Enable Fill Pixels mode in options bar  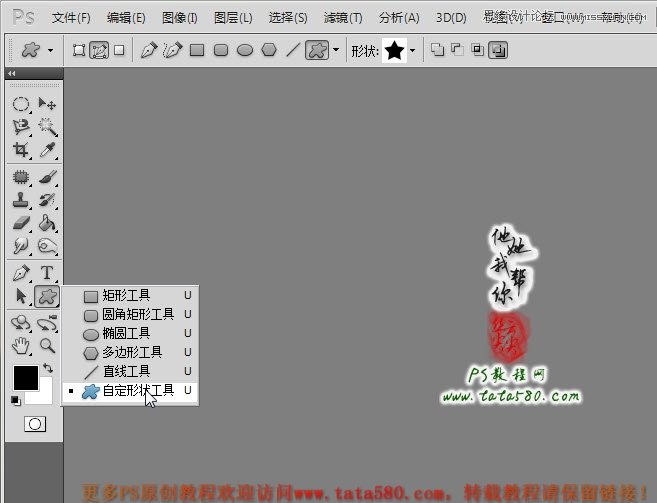tap(119, 50)
